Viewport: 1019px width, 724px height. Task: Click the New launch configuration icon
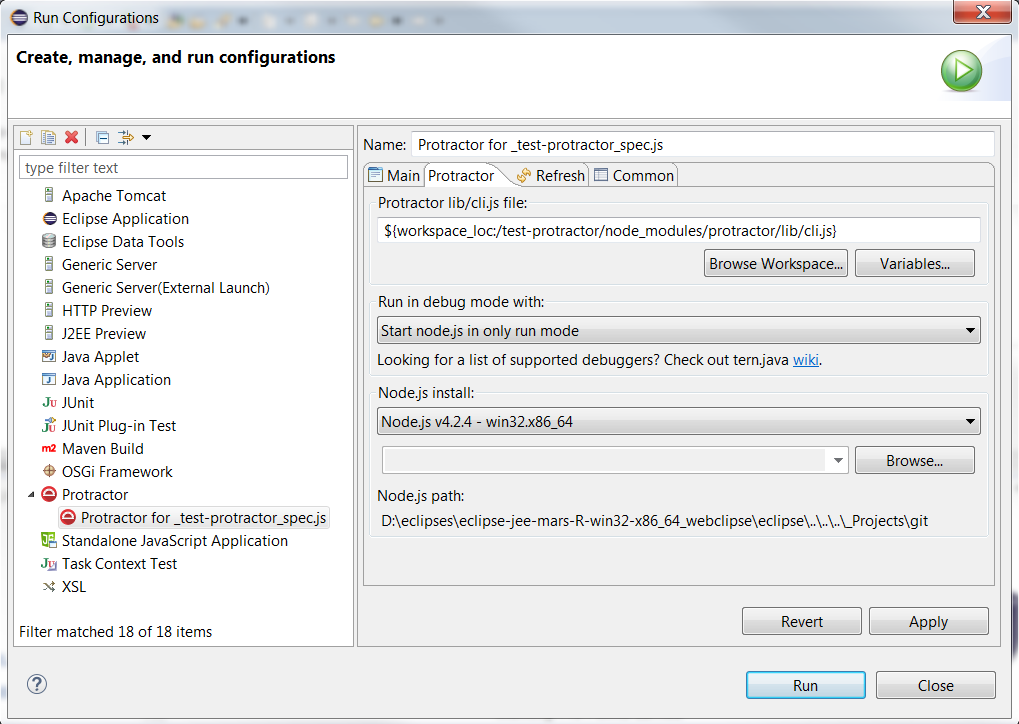click(x=27, y=137)
